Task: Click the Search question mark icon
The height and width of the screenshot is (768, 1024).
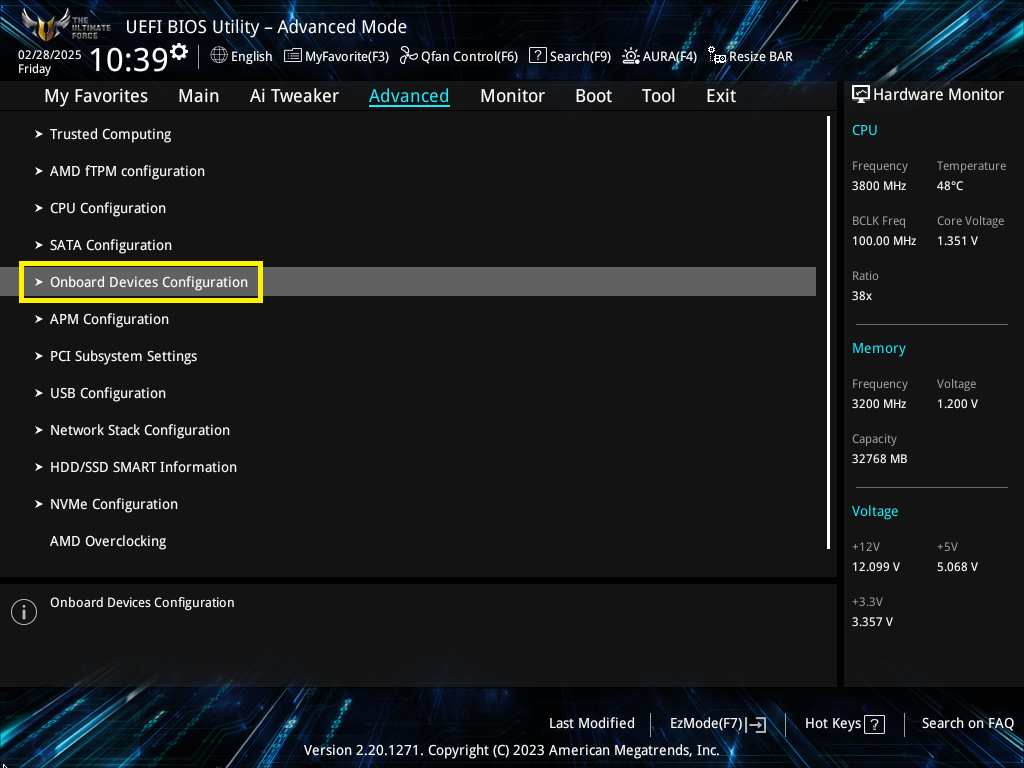Action: pos(537,56)
